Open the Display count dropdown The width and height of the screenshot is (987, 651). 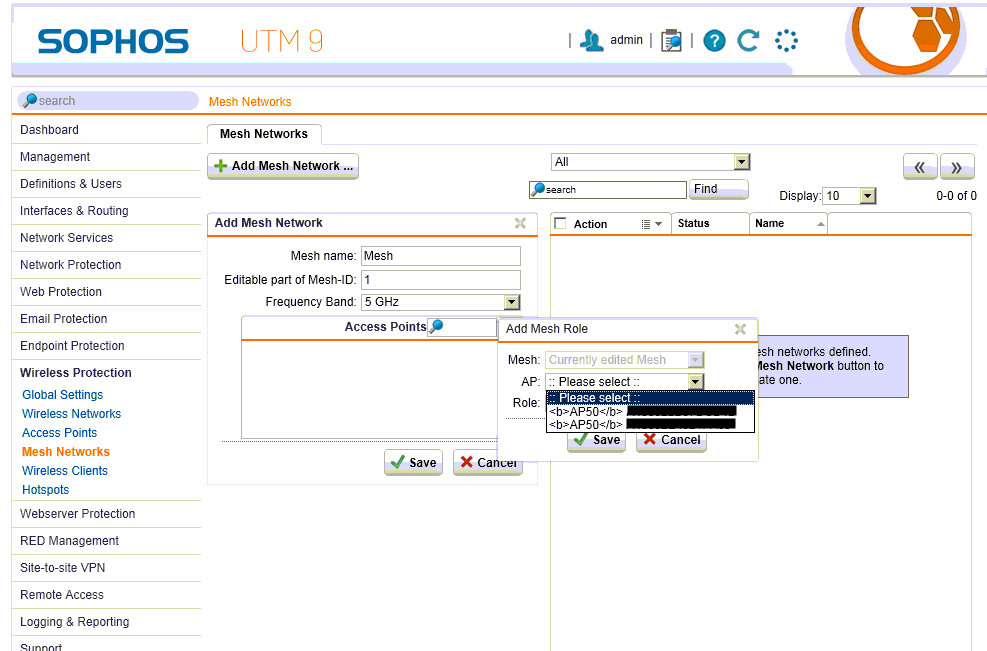tap(849, 196)
